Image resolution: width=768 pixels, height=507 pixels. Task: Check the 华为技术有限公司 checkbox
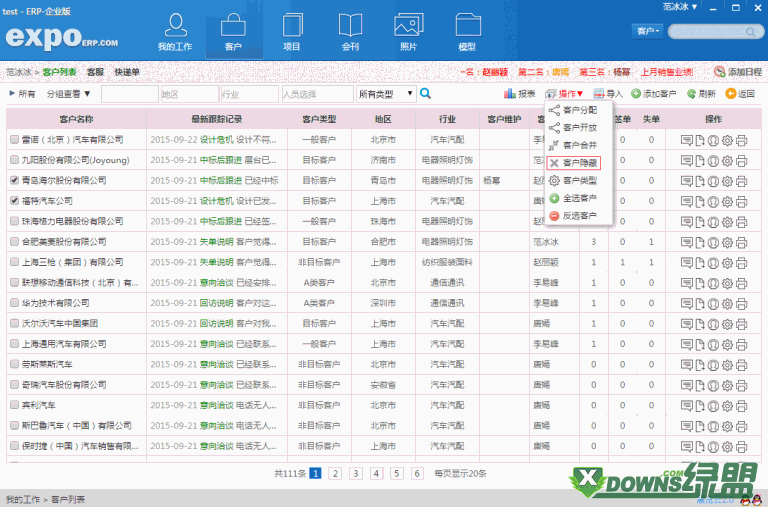click(x=14, y=303)
